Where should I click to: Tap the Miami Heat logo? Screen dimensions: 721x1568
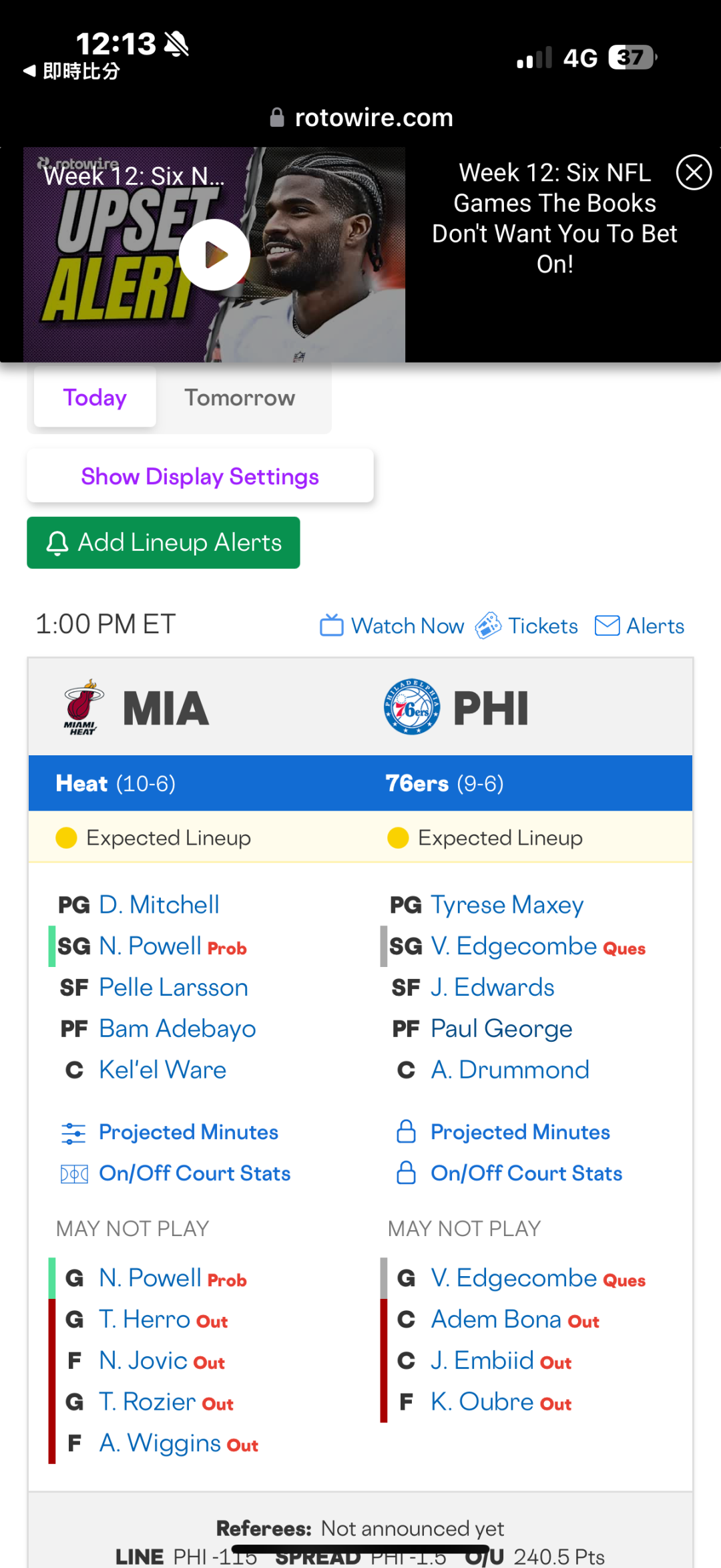coord(83,707)
